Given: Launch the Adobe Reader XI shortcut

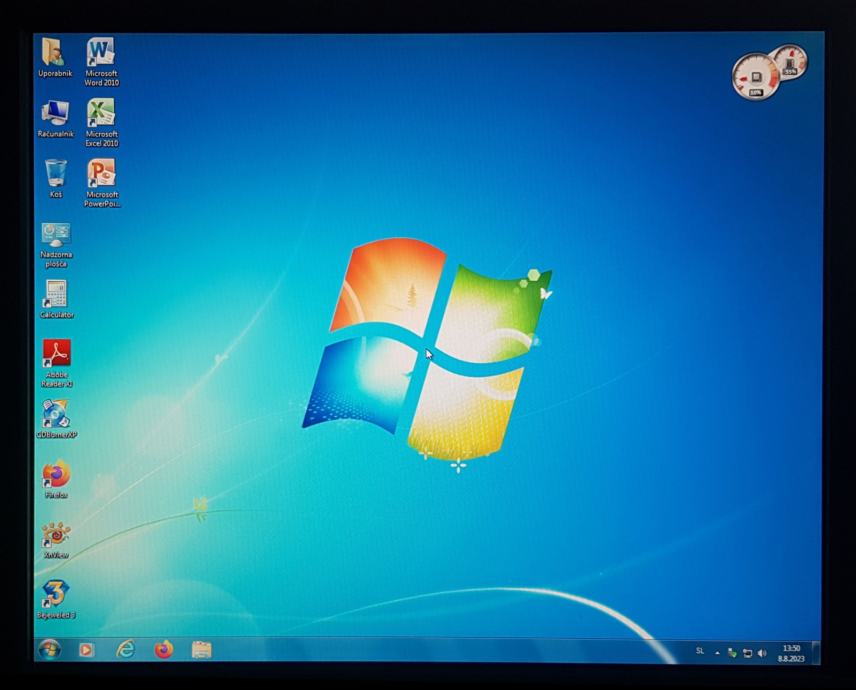Looking at the screenshot, I should 57,364.
